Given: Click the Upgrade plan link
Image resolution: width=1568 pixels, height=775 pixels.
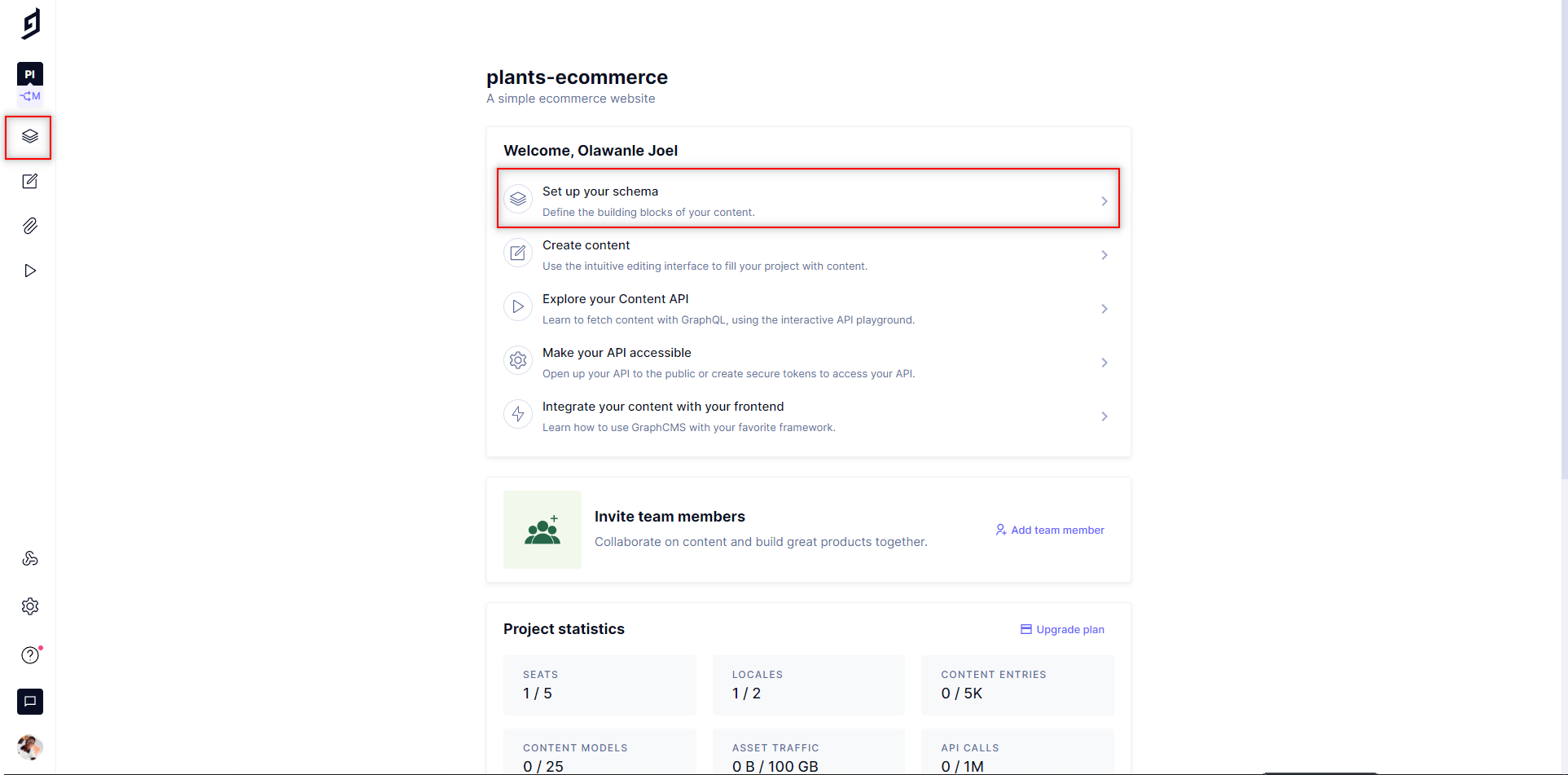Looking at the screenshot, I should [x=1061, y=629].
